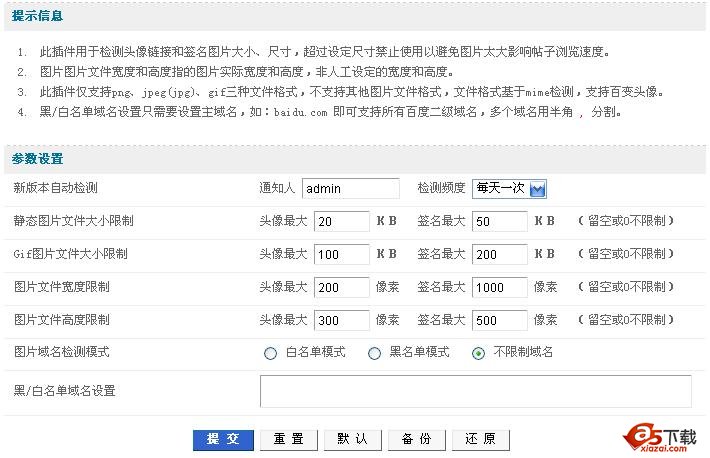The width and height of the screenshot is (710, 458).
Task: Select the 不限制域名 radio button
Action: coord(478,353)
